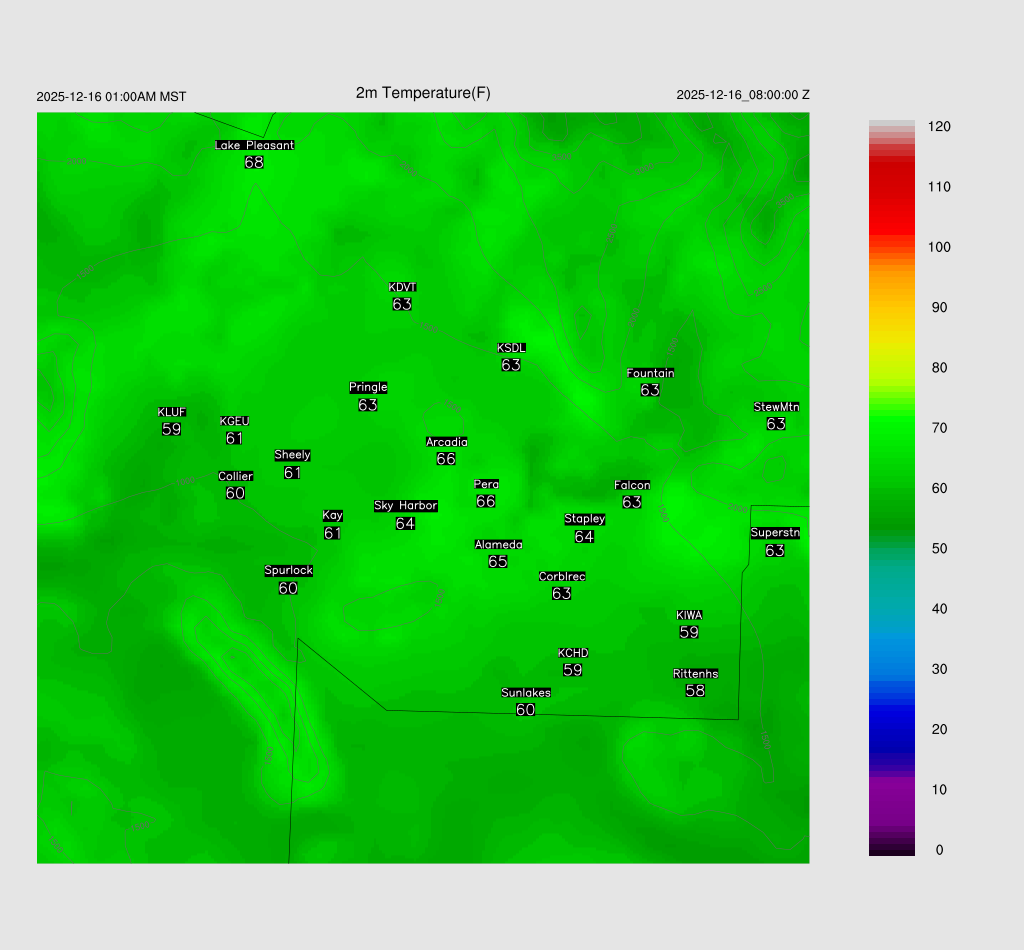Click temperature value 58 under Rittenhs

tap(695, 690)
